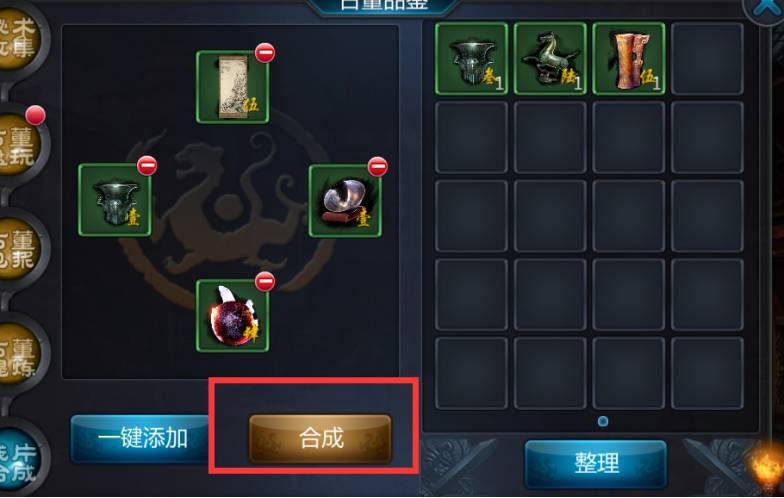Viewport: 784px width, 498px height.
Task: Pick the bronze vessel 叁 in the inventory
Action: coord(472,58)
